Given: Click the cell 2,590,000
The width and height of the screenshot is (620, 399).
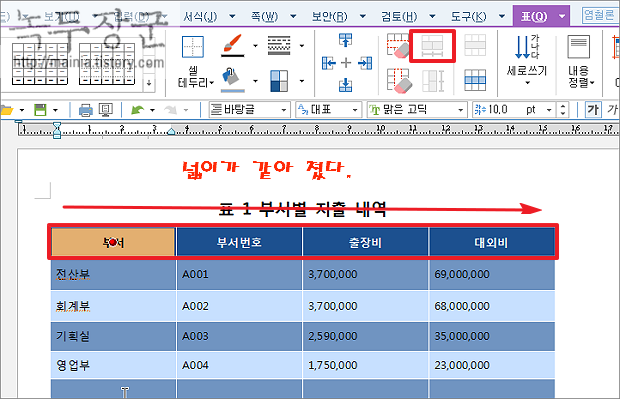Looking at the screenshot, I should pyautogui.click(x=365, y=336).
